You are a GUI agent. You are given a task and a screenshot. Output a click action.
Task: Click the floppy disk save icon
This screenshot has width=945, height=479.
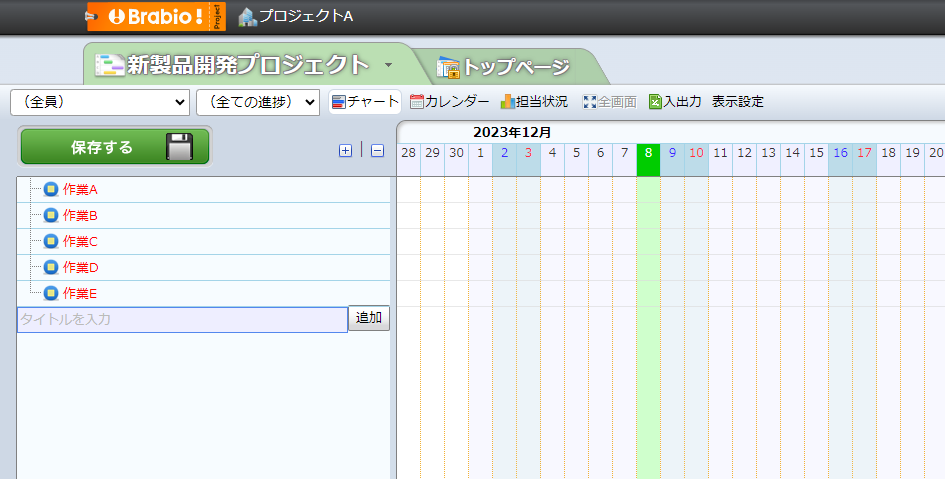click(x=179, y=147)
